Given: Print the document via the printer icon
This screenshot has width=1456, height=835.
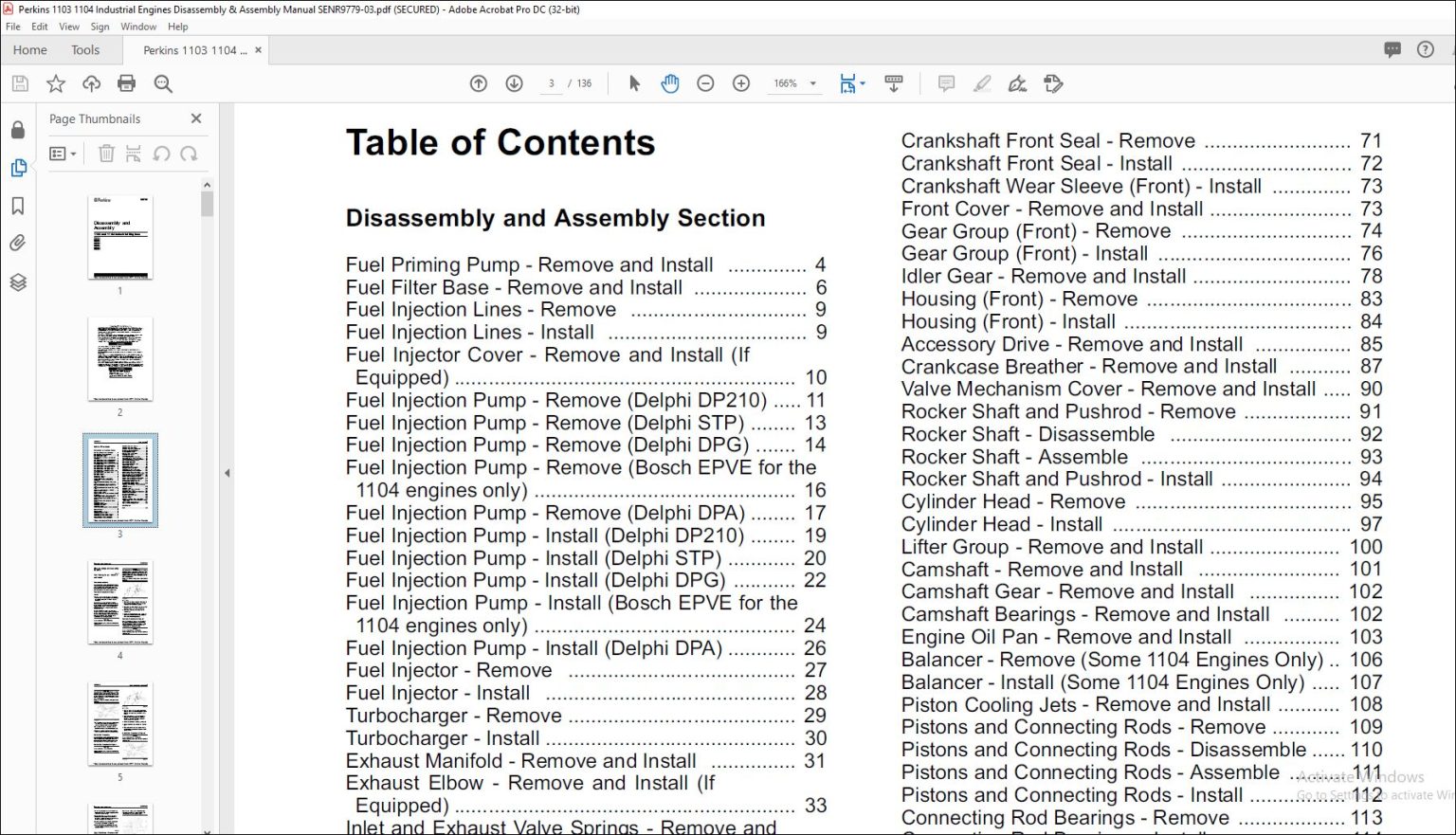Looking at the screenshot, I should click(126, 83).
